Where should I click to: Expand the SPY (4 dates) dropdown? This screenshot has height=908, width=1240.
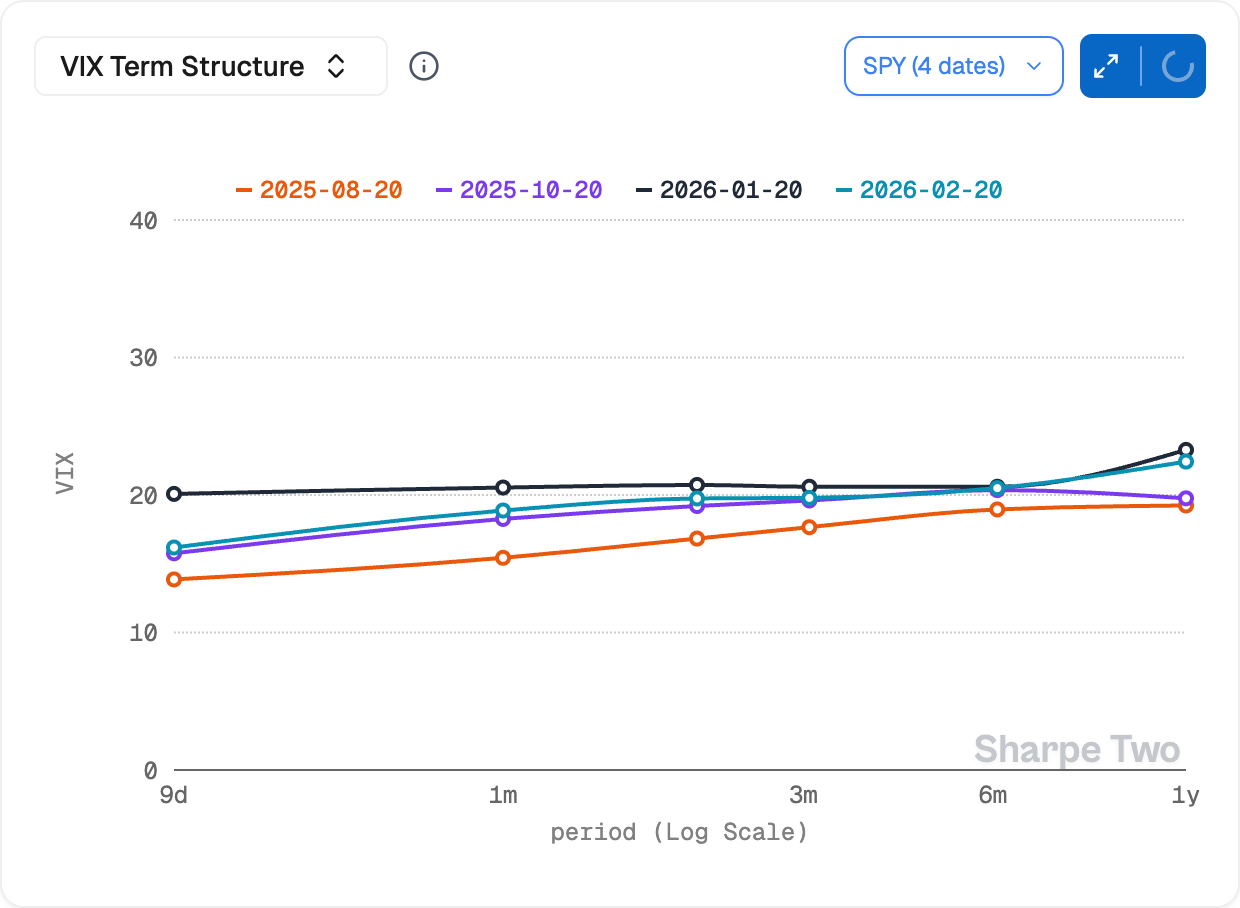coord(952,67)
